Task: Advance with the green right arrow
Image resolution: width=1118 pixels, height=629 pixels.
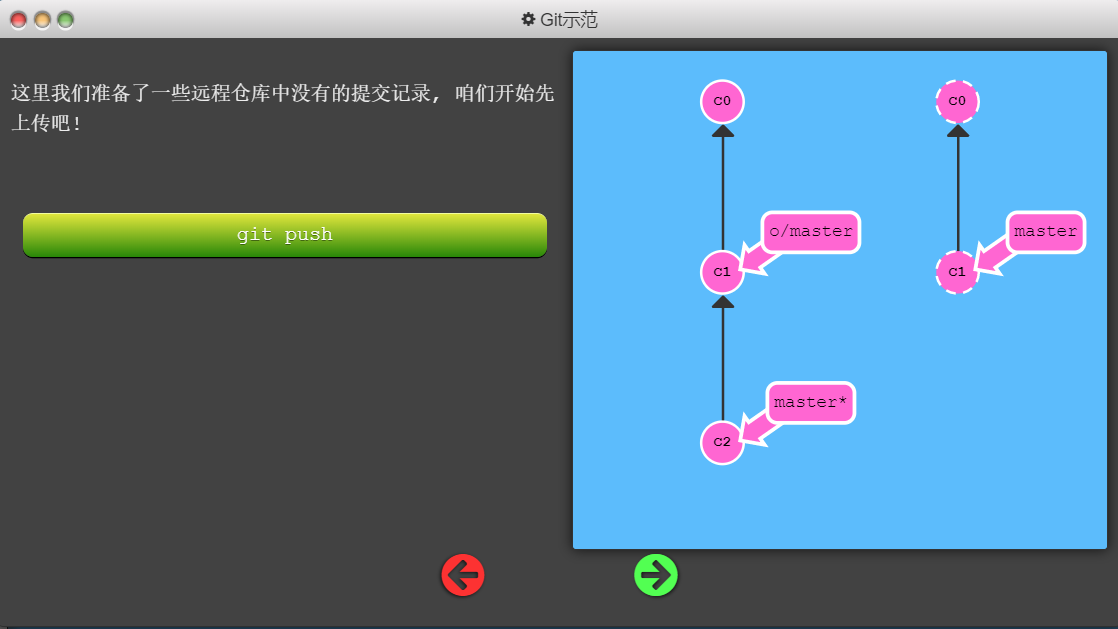Action: point(656,575)
